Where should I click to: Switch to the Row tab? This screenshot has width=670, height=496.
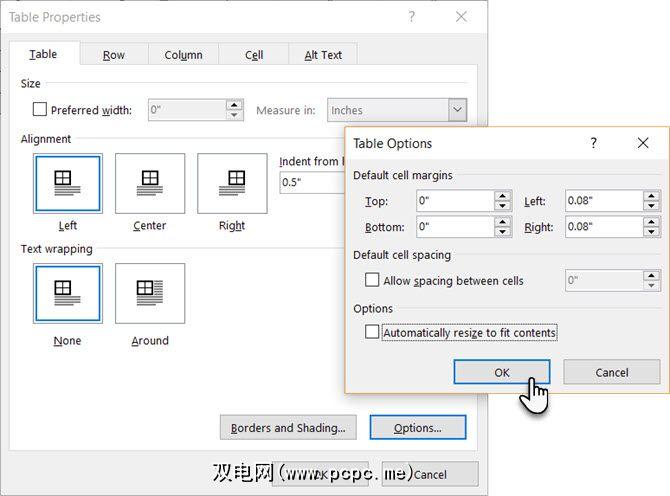(x=114, y=55)
